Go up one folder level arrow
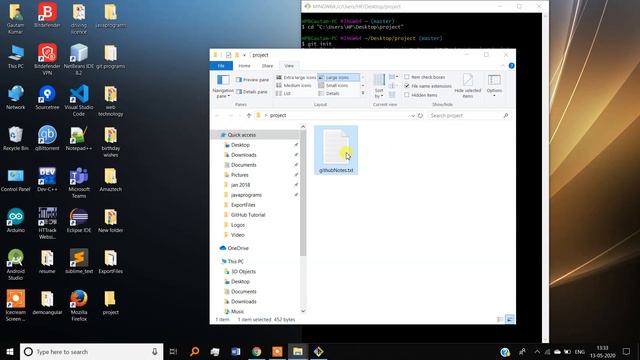Viewport: 640px width, 360px height. point(249,116)
